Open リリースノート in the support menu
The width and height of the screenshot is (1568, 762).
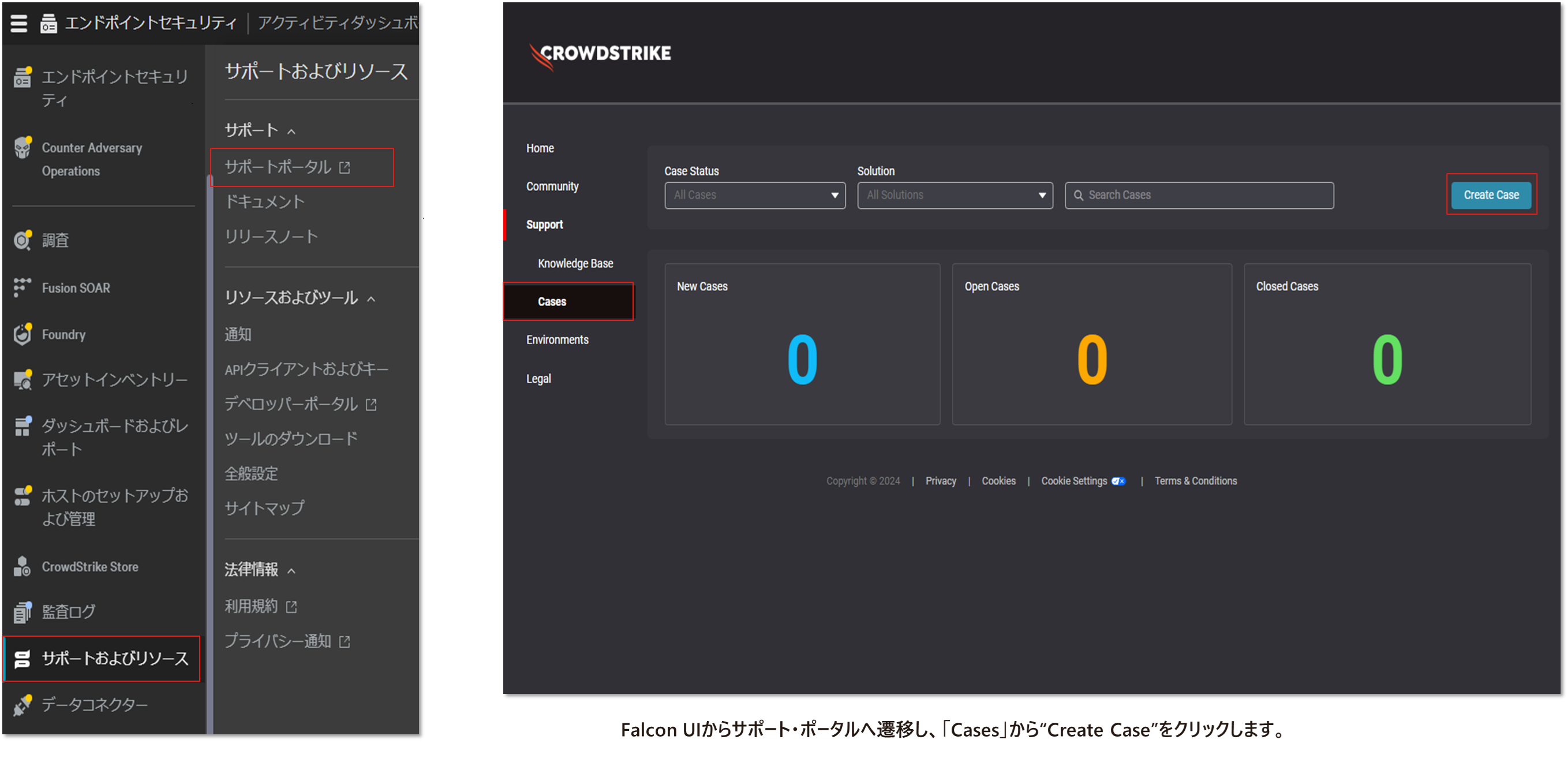point(271,237)
